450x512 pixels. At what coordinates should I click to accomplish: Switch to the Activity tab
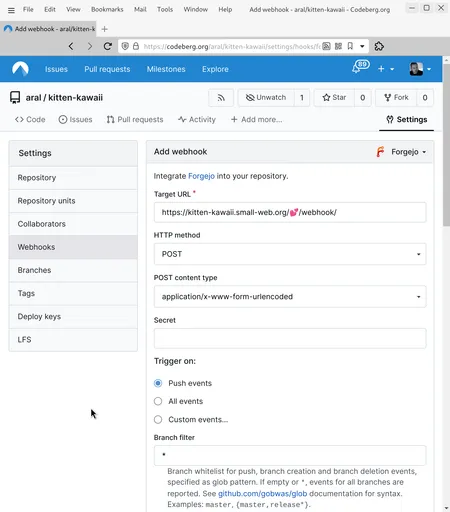click(197, 119)
